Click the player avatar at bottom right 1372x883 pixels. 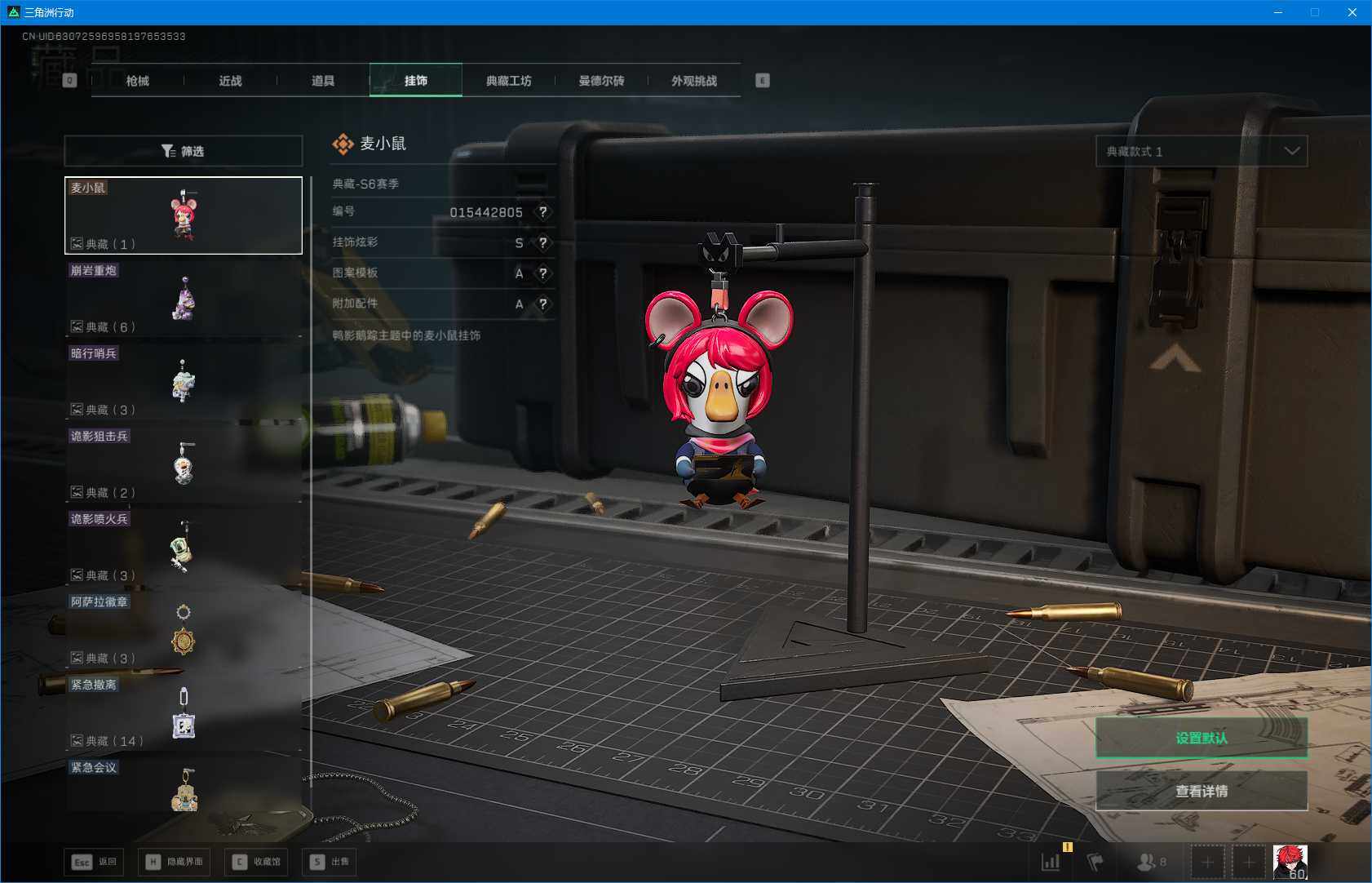point(1290,862)
